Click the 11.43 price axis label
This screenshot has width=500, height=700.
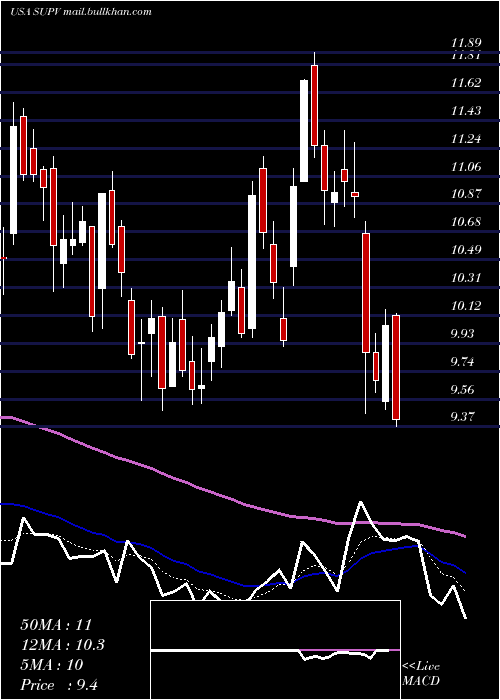point(466,111)
